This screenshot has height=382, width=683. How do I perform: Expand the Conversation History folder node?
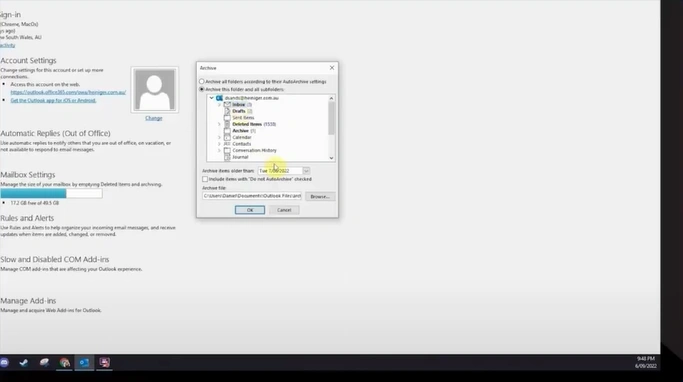pos(219,150)
